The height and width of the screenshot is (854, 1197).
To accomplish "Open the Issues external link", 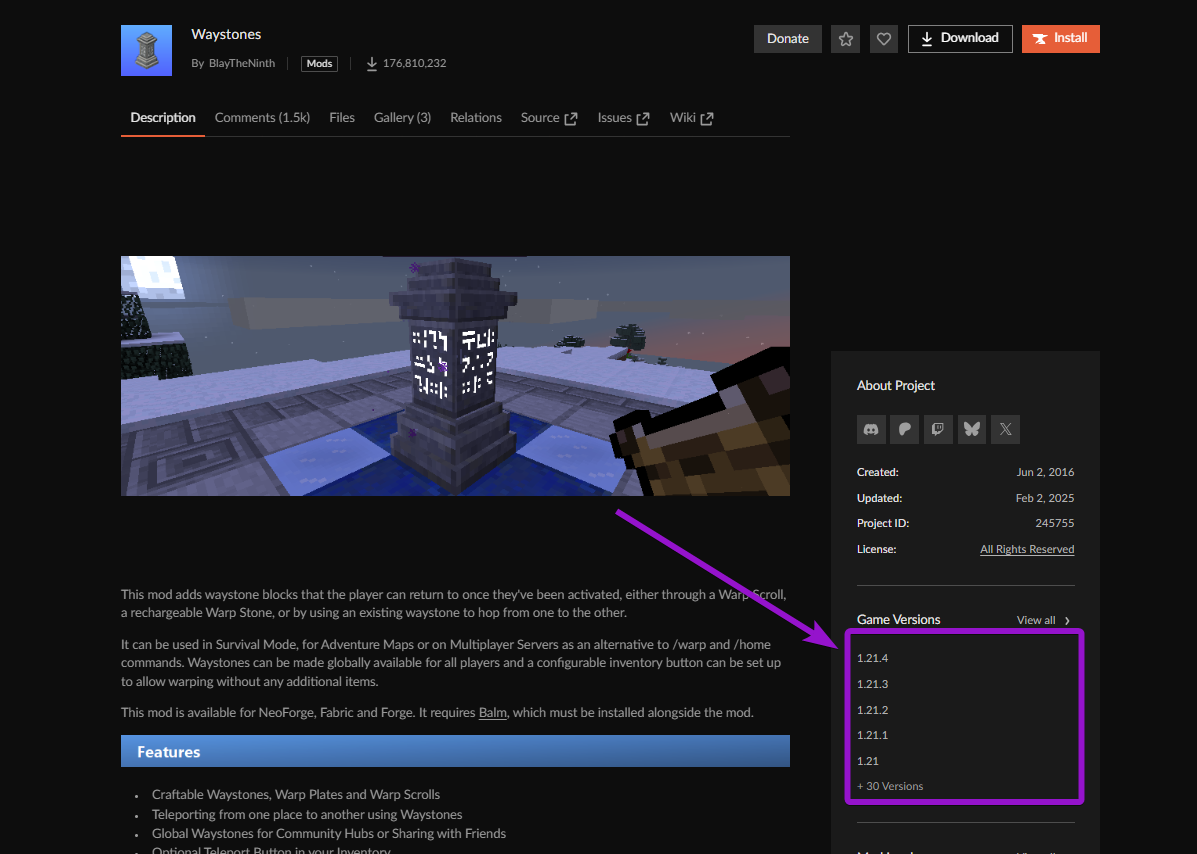I will (x=623, y=118).
